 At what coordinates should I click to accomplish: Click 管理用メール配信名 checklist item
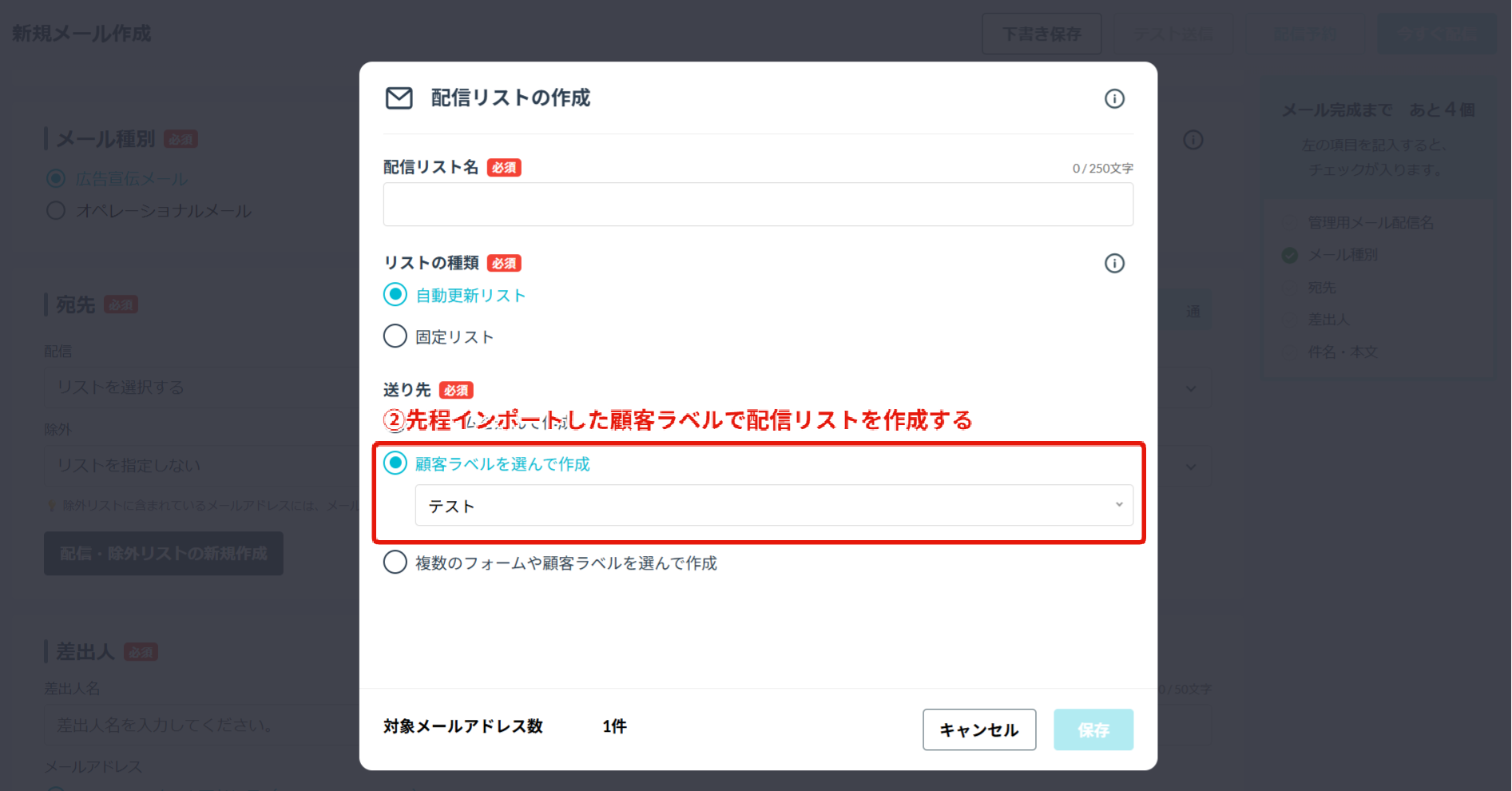pyautogui.click(x=1371, y=223)
